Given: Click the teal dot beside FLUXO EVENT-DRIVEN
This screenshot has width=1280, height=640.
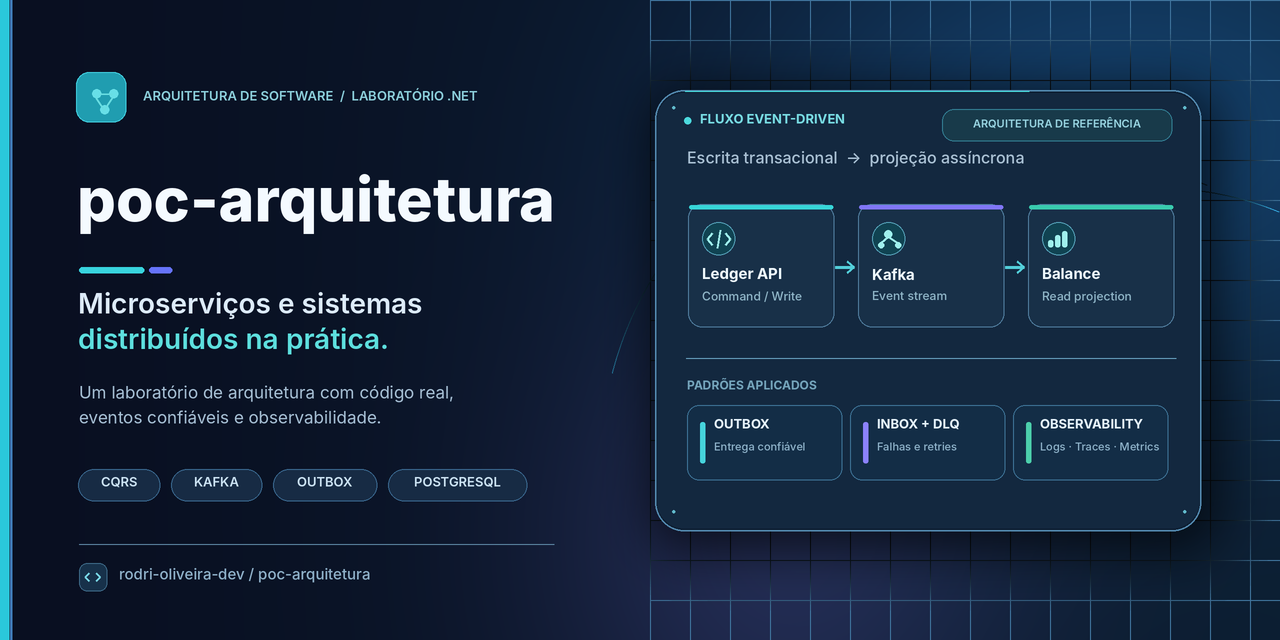Looking at the screenshot, I should pyautogui.click(x=687, y=120).
